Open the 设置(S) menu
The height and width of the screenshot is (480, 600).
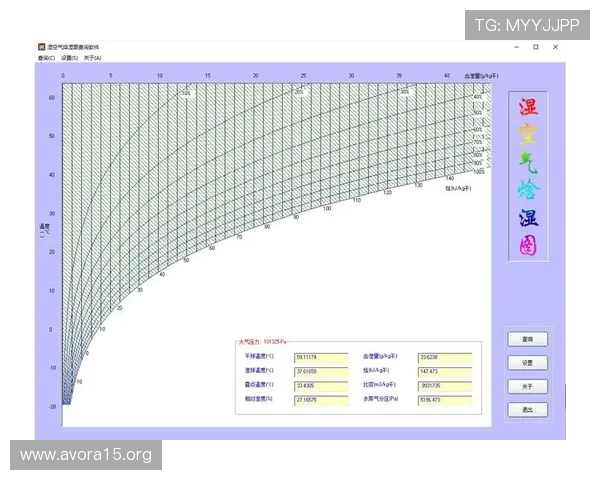(x=69, y=58)
